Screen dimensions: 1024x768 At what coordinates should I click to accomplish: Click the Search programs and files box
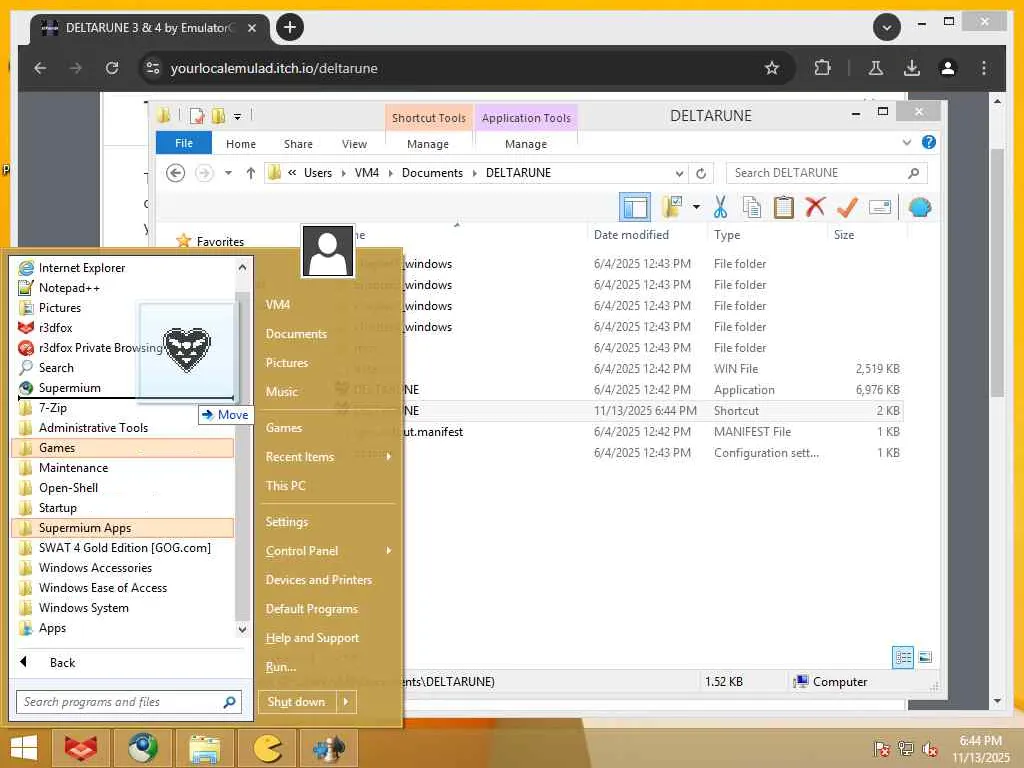tap(129, 702)
